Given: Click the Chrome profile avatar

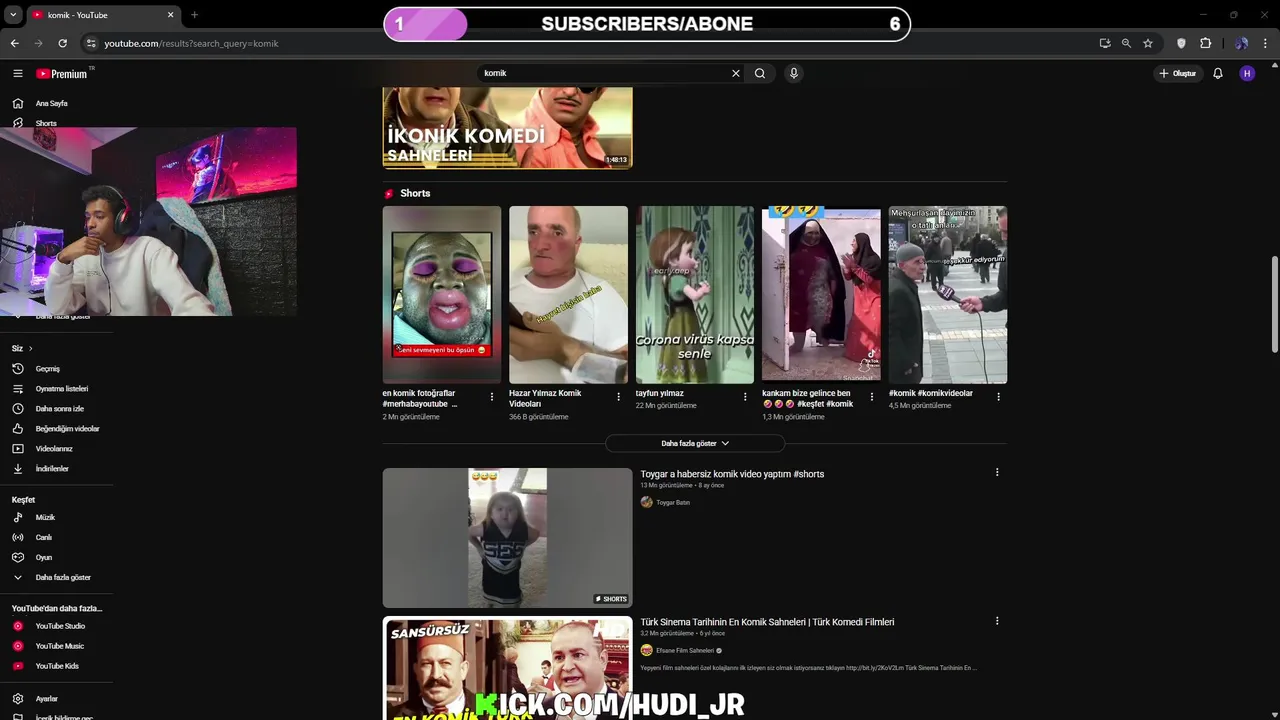Looking at the screenshot, I should click(1241, 43).
